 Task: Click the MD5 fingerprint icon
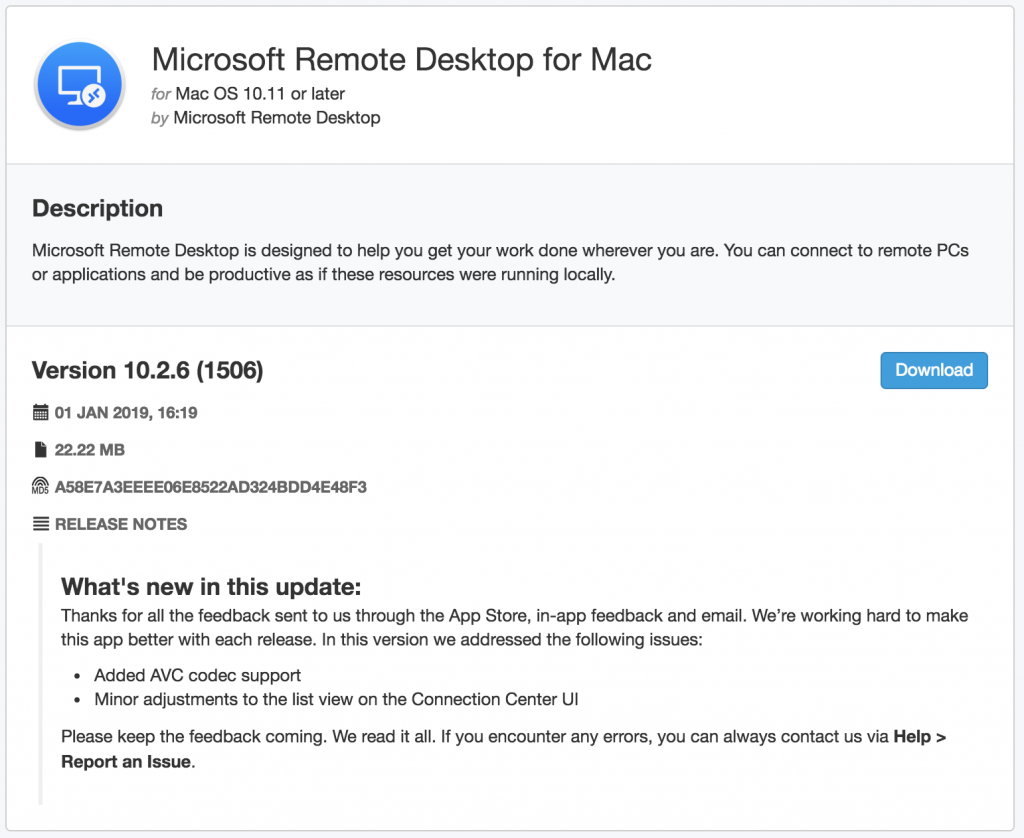click(x=40, y=486)
